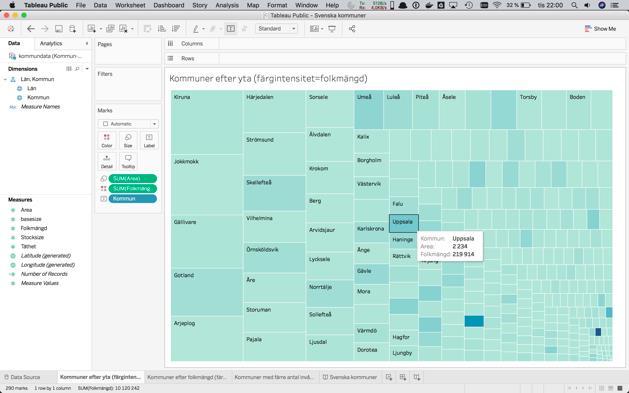629x393 pixels.
Task: Open the Show Me panel
Action: 601,29
